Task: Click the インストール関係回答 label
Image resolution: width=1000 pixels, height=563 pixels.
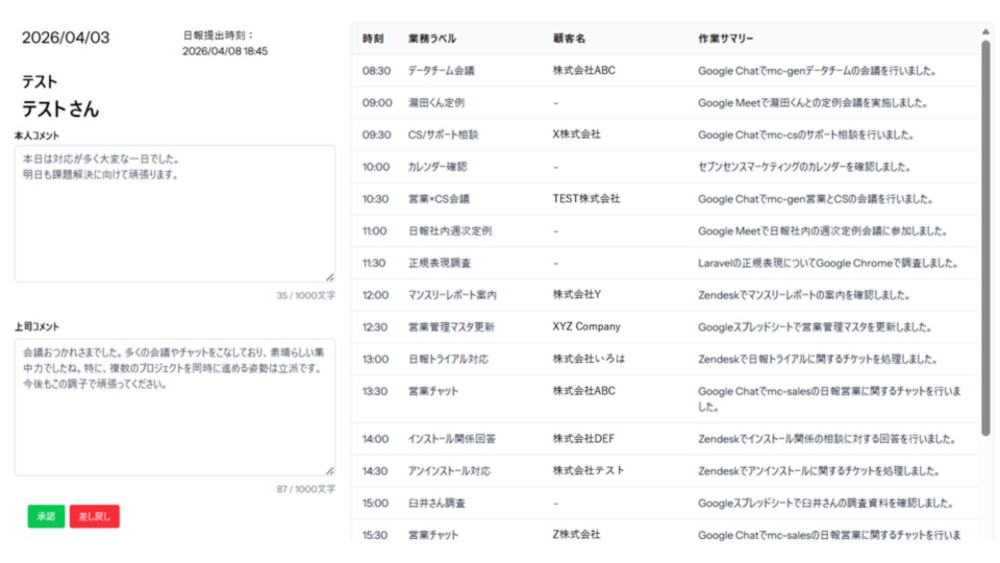Action: [452, 439]
